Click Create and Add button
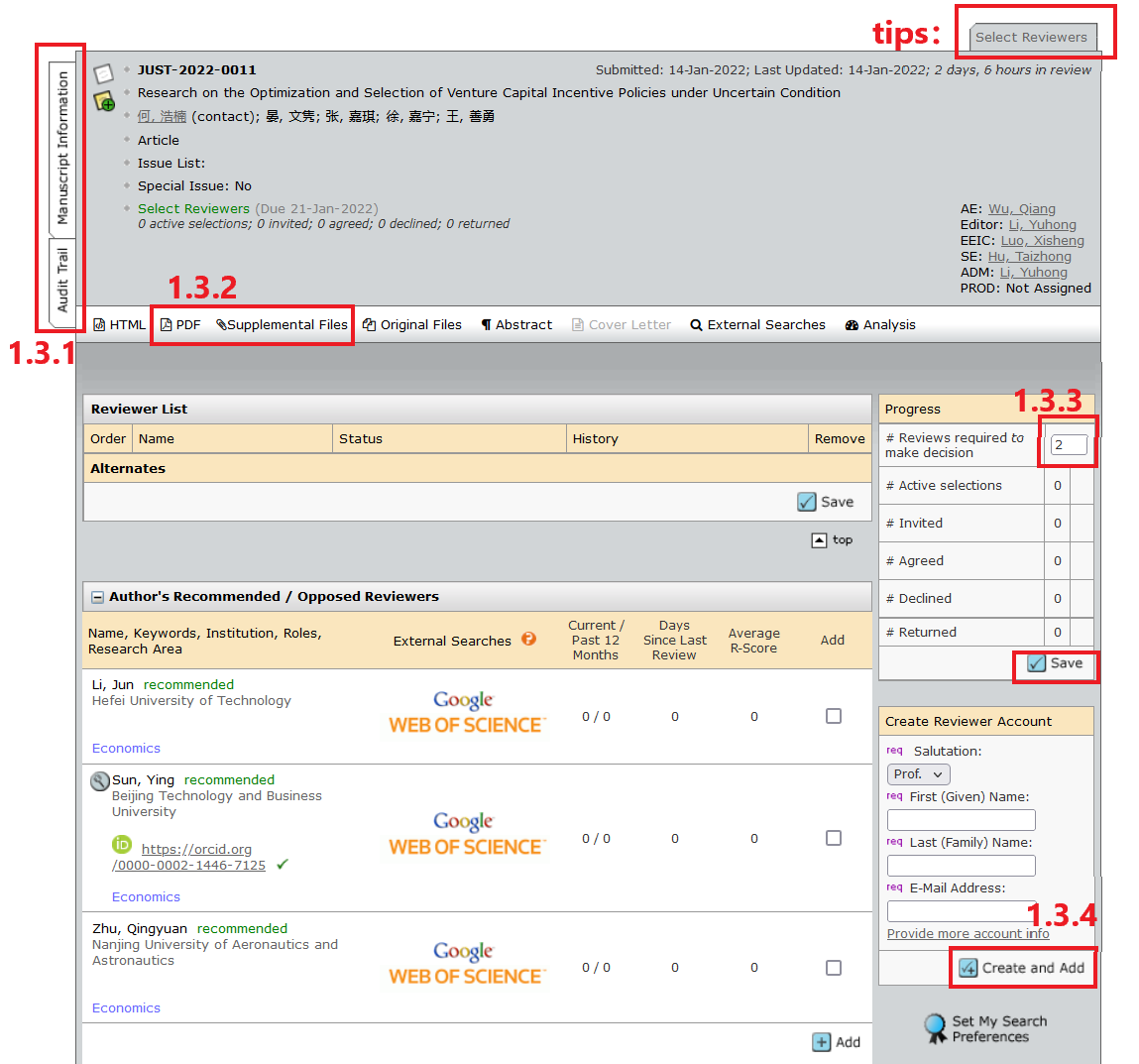1139x1064 pixels. click(1022, 968)
